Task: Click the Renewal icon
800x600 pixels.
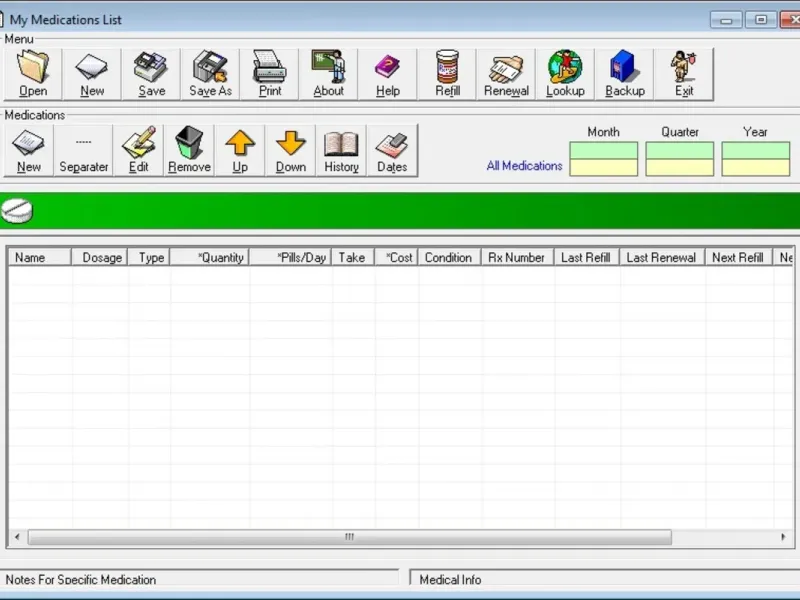Action: point(506,74)
